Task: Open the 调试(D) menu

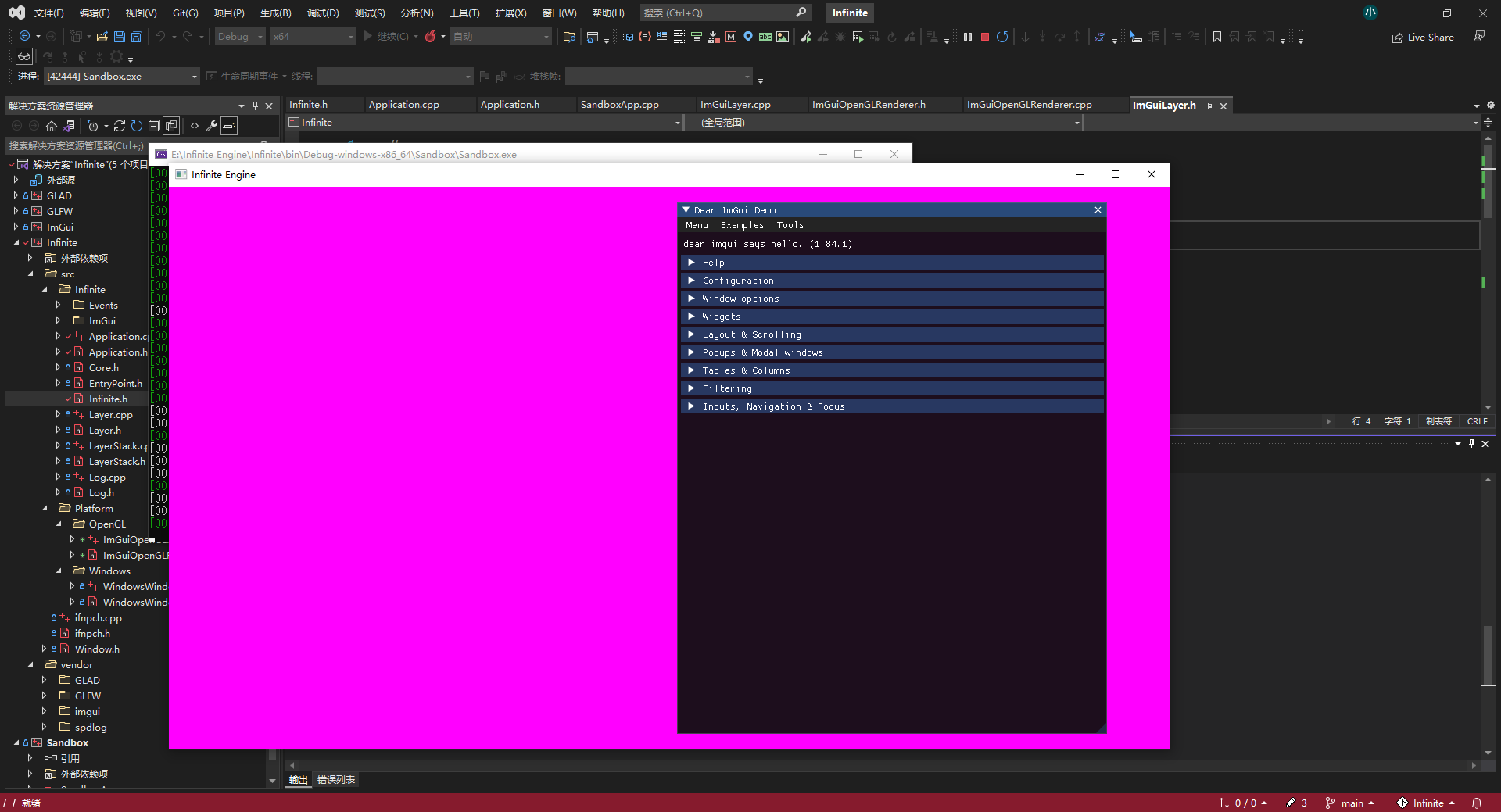Action: (323, 13)
